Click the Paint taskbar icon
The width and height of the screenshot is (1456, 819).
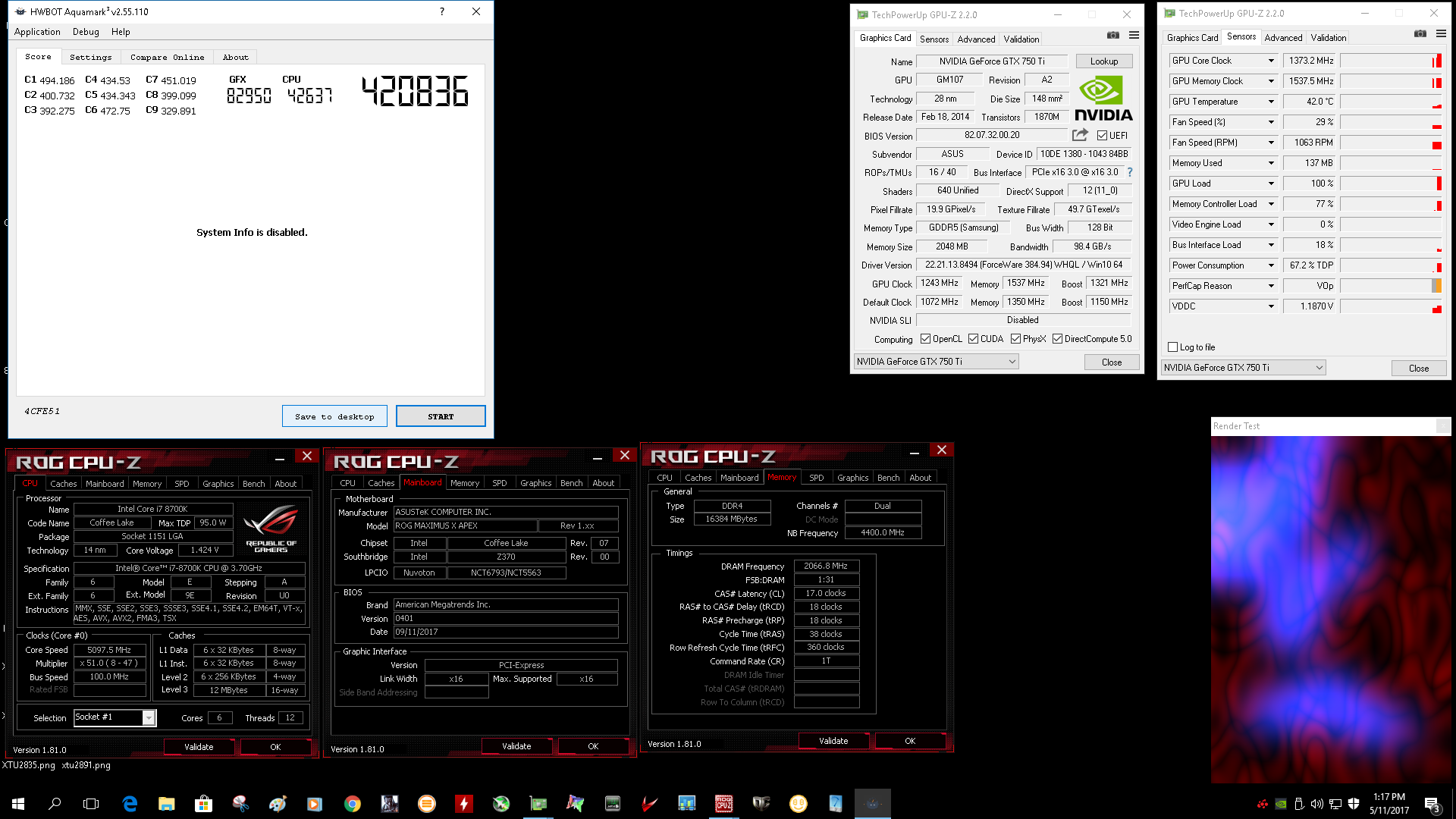pos(278,804)
